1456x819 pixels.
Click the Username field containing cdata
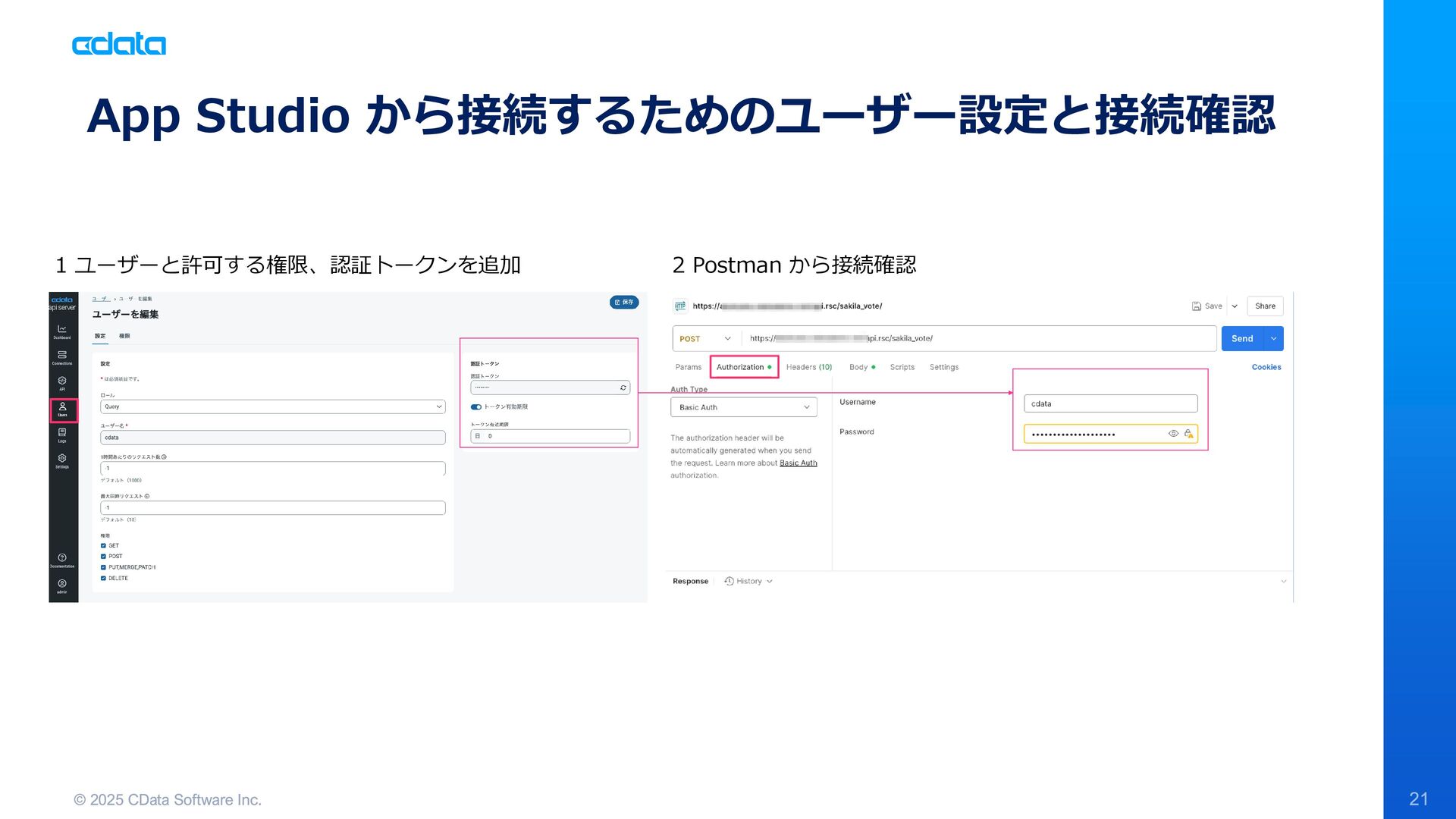pos(1109,403)
